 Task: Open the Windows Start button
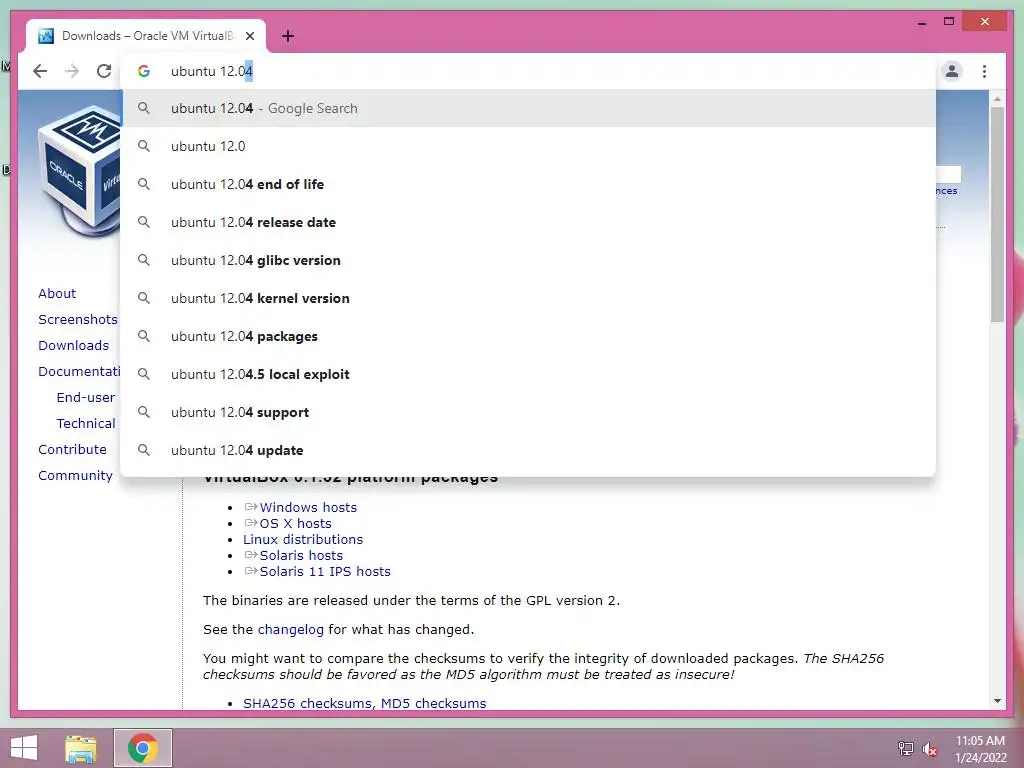(x=24, y=748)
